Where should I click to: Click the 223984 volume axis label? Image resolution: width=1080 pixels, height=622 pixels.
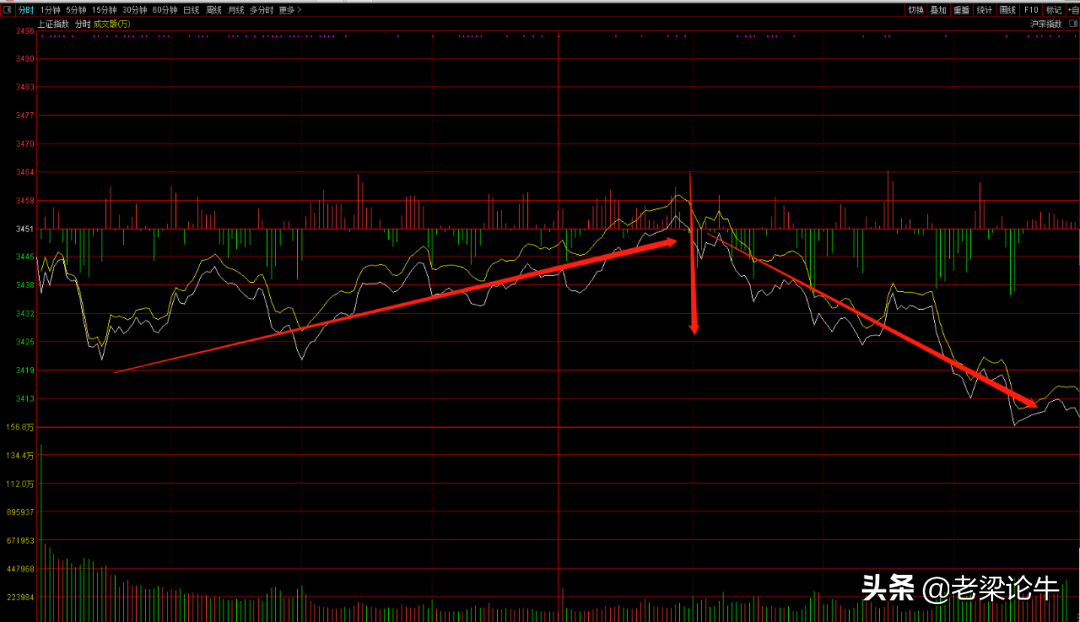point(21,597)
